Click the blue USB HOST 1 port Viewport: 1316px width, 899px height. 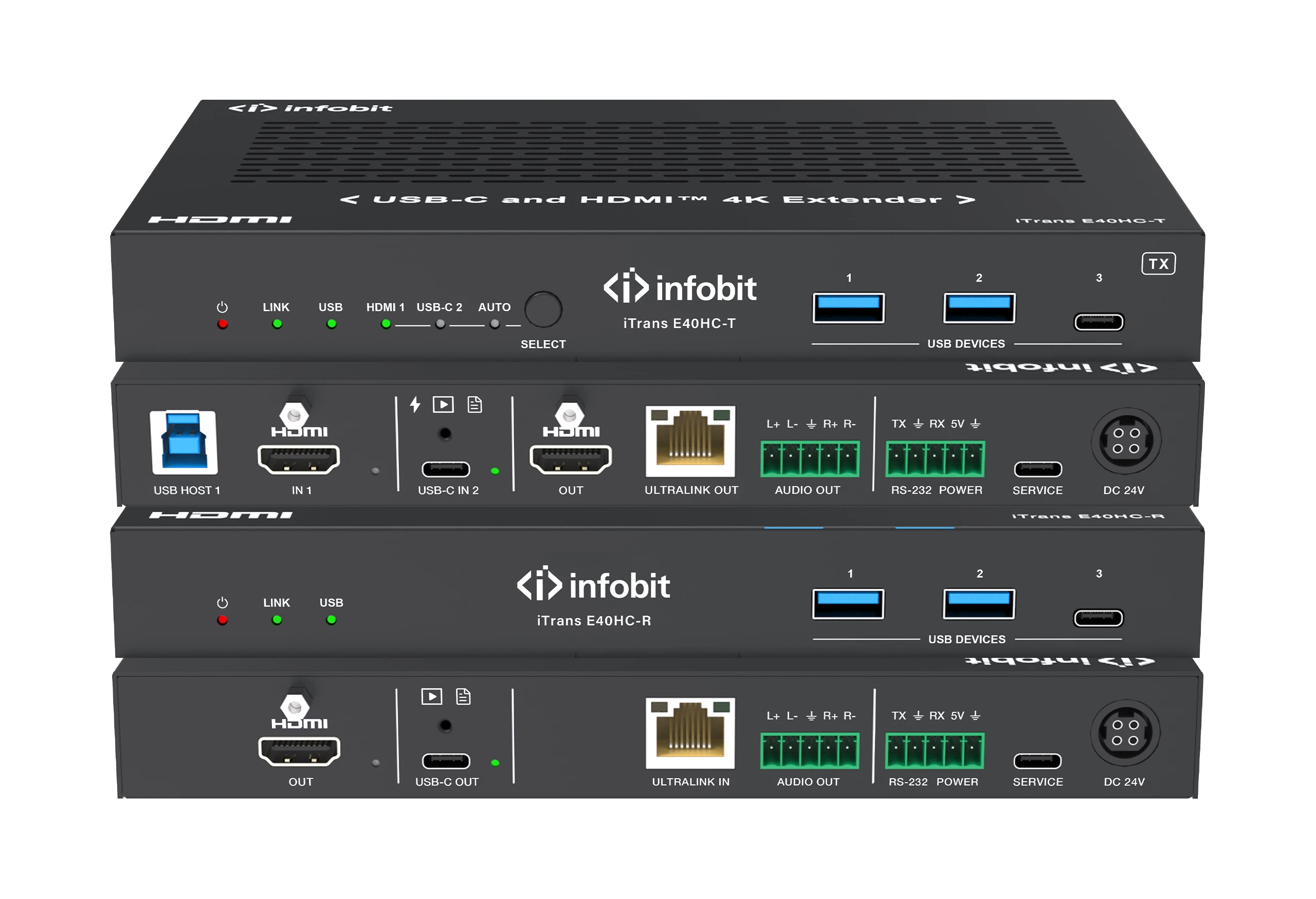(184, 442)
